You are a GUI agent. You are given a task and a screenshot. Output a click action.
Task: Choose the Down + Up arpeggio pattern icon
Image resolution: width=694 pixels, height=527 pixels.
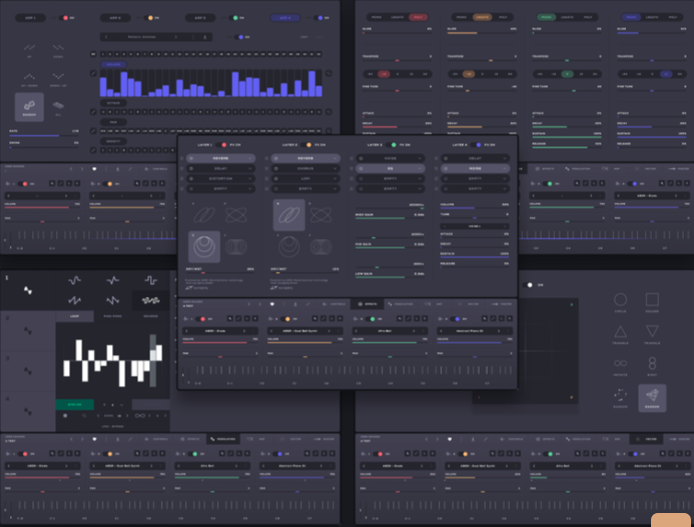tap(58, 76)
